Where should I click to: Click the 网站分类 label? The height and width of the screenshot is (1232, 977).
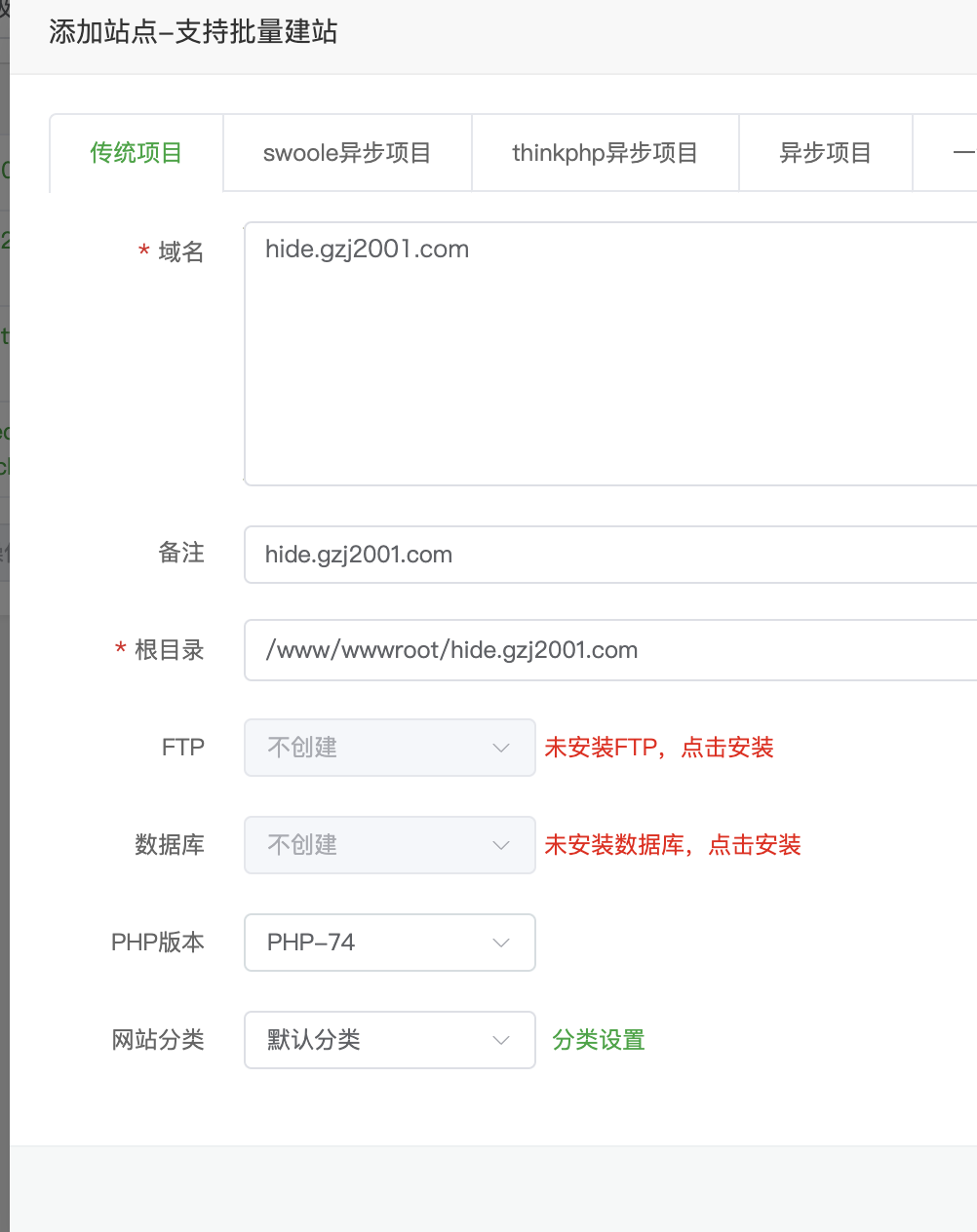point(158,1040)
